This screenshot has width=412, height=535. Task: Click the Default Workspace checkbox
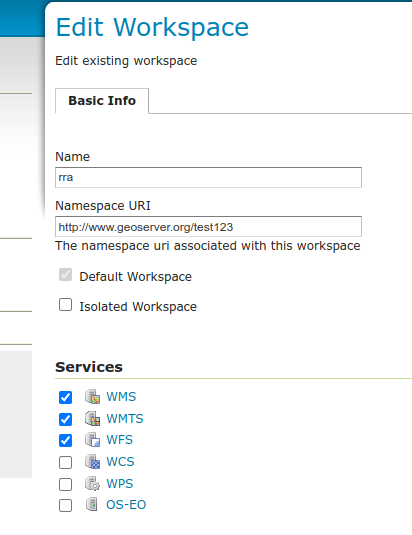tap(65, 275)
